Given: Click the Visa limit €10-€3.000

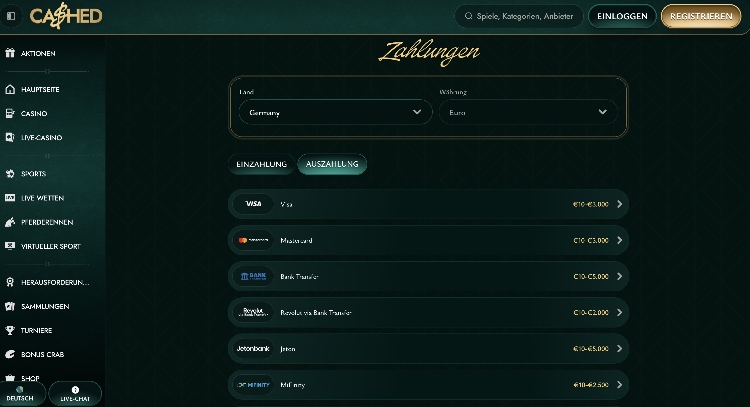Looking at the screenshot, I should [x=591, y=204].
